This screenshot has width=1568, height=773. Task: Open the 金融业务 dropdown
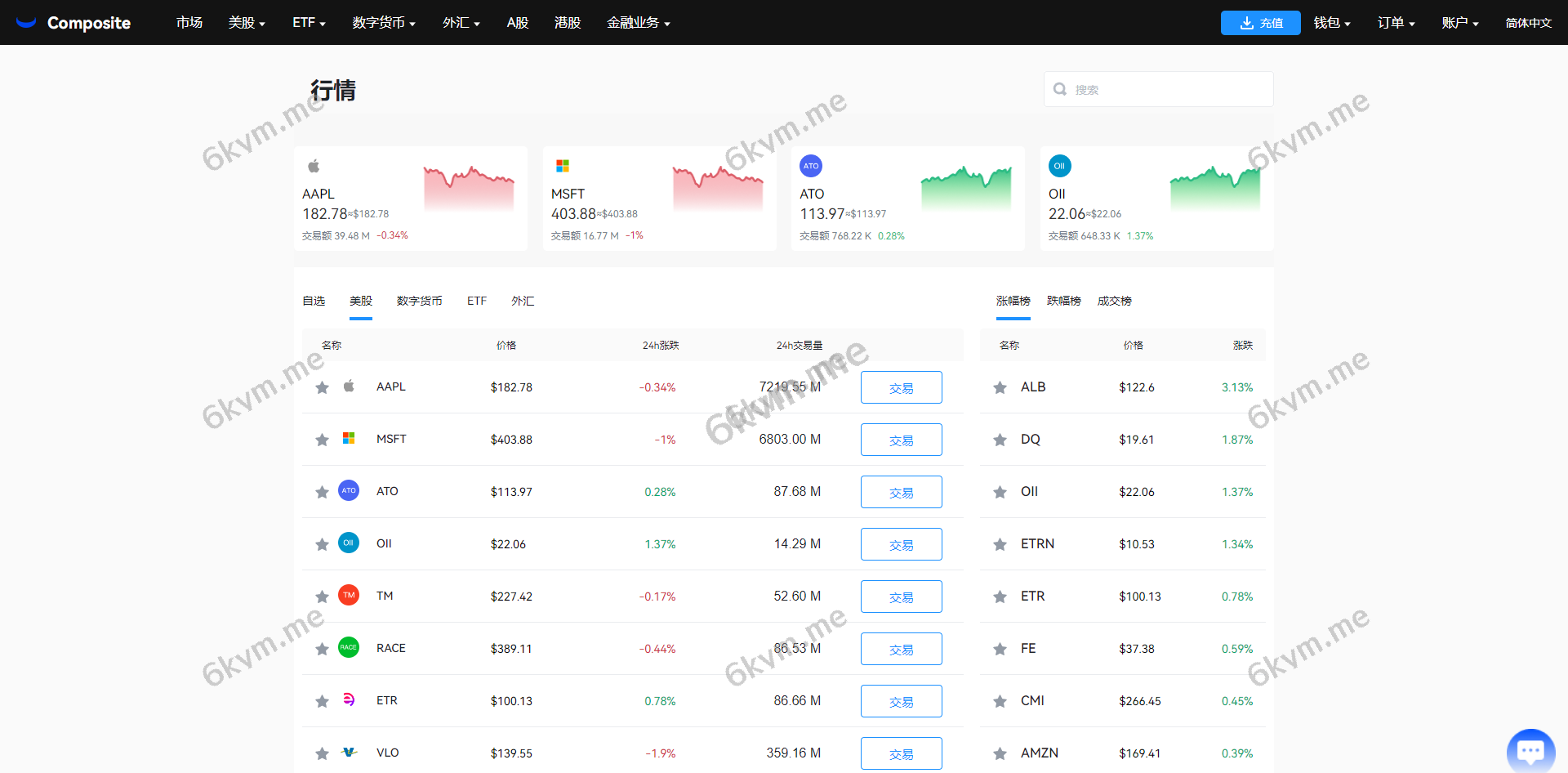pyautogui.click(x=639, y=22)
